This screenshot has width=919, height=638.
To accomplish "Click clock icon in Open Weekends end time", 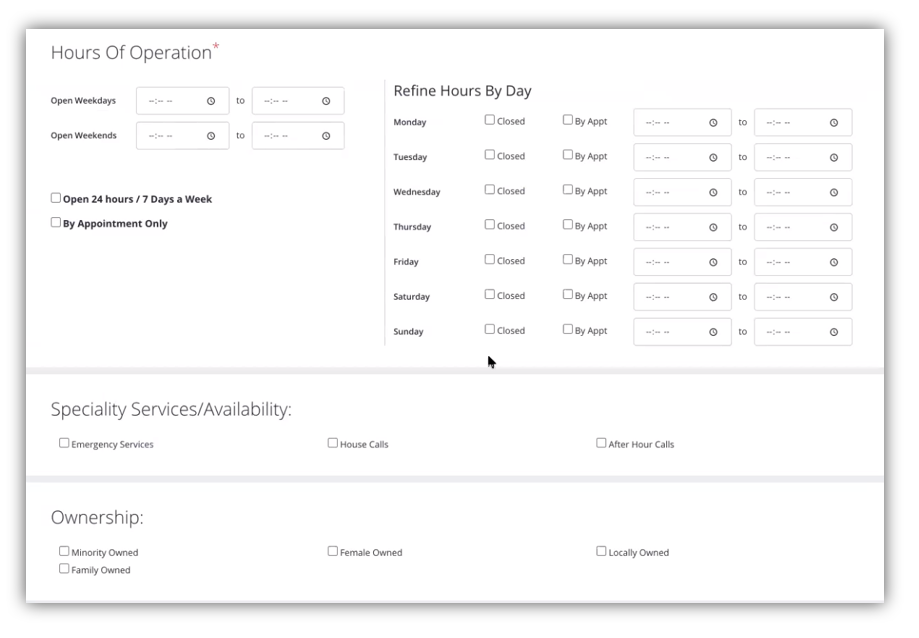I will 326,136.
